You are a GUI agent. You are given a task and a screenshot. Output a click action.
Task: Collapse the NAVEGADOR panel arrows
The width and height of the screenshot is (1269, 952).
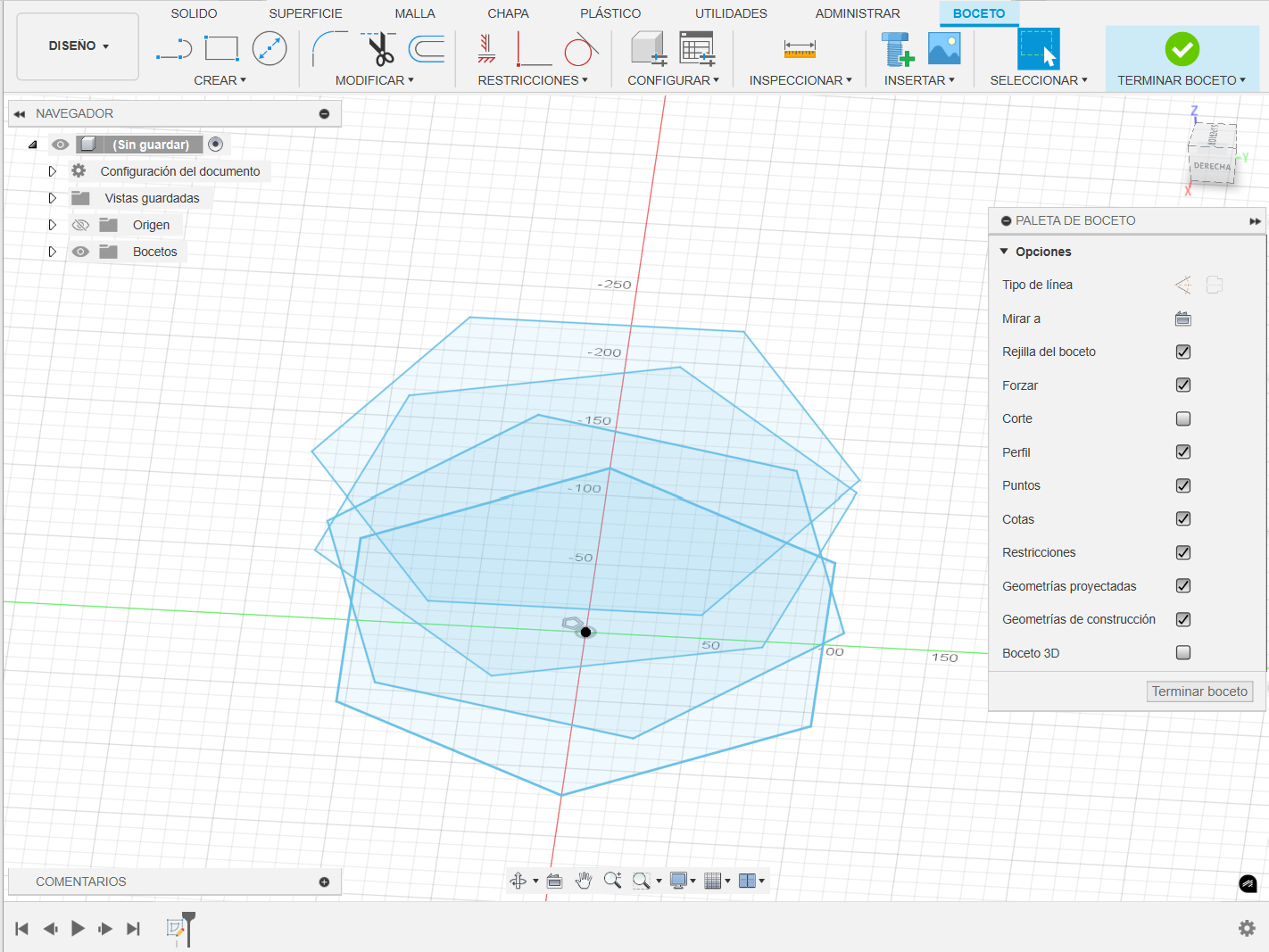tap(20, 114)
